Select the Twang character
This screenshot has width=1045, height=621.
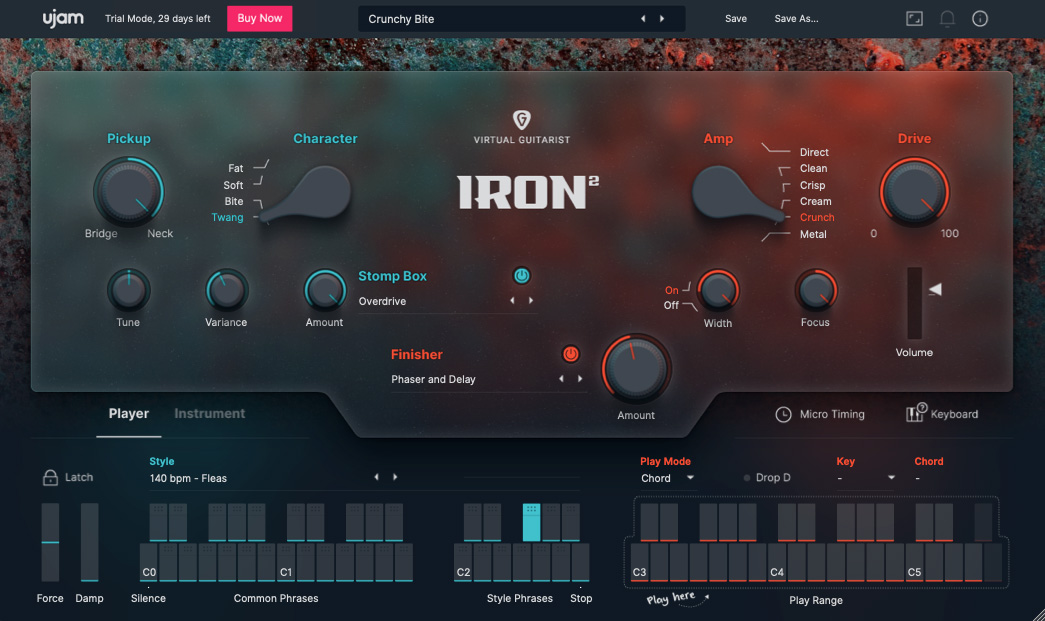pyautogui.click(x=227, y=217)
